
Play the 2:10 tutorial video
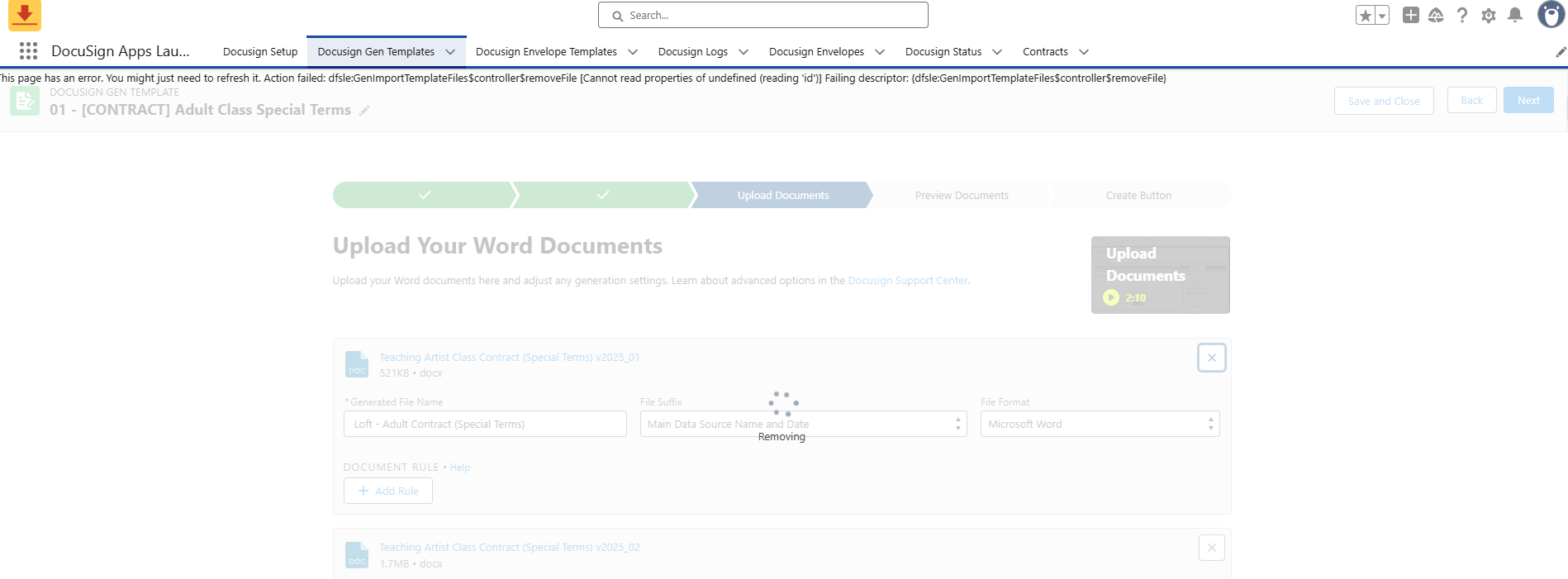coord(1111,298)
